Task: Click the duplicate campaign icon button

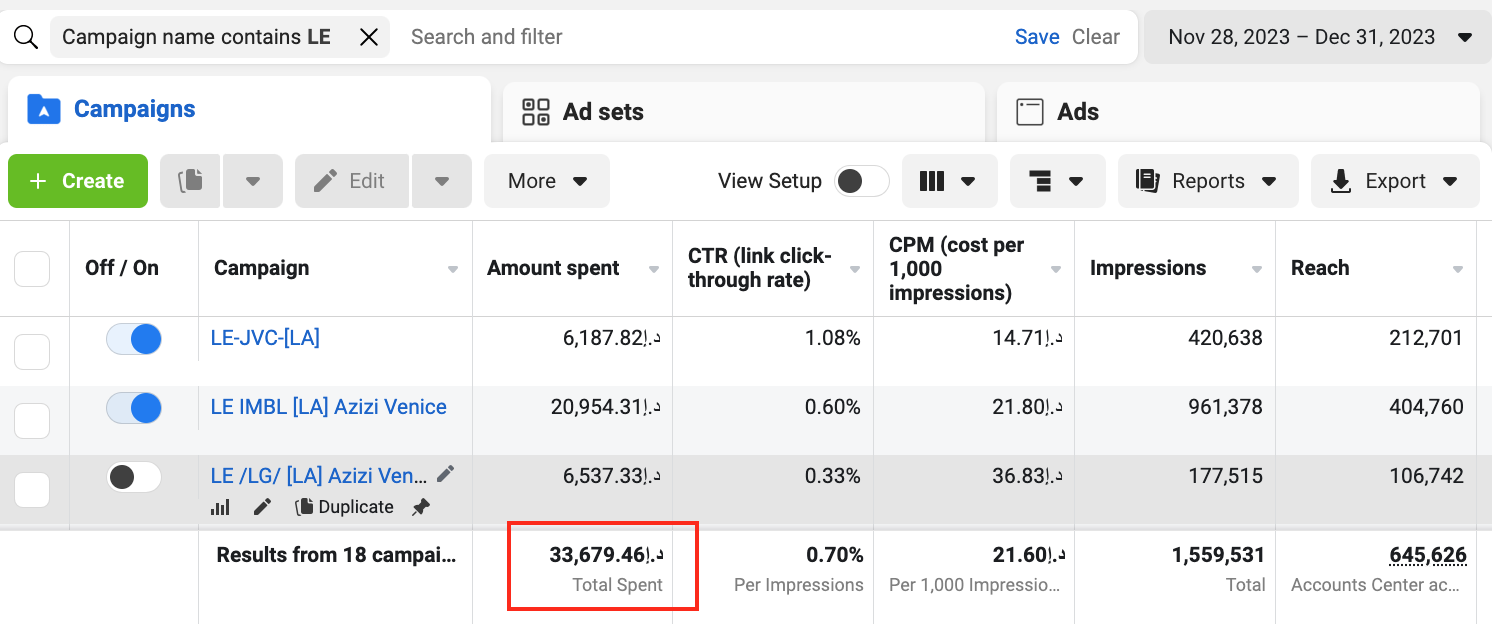Action: (190, 181)
